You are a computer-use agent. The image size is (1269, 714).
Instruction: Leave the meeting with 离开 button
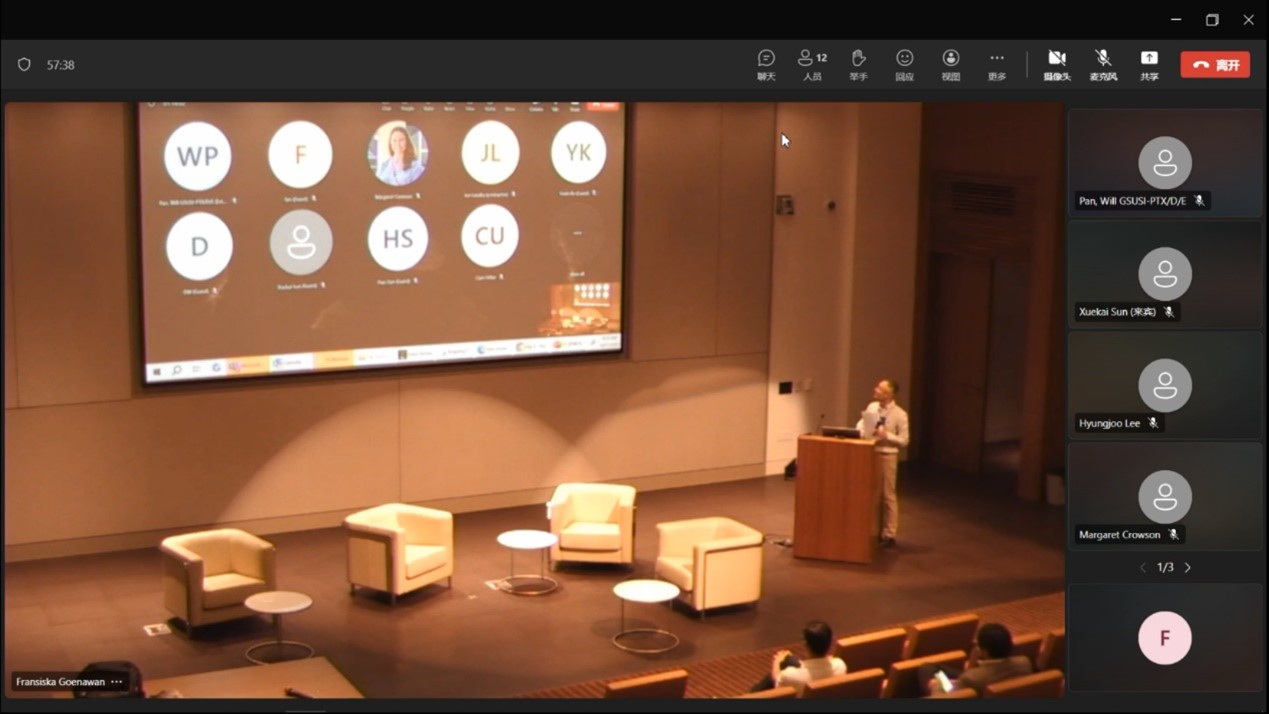click(1215, 65)
